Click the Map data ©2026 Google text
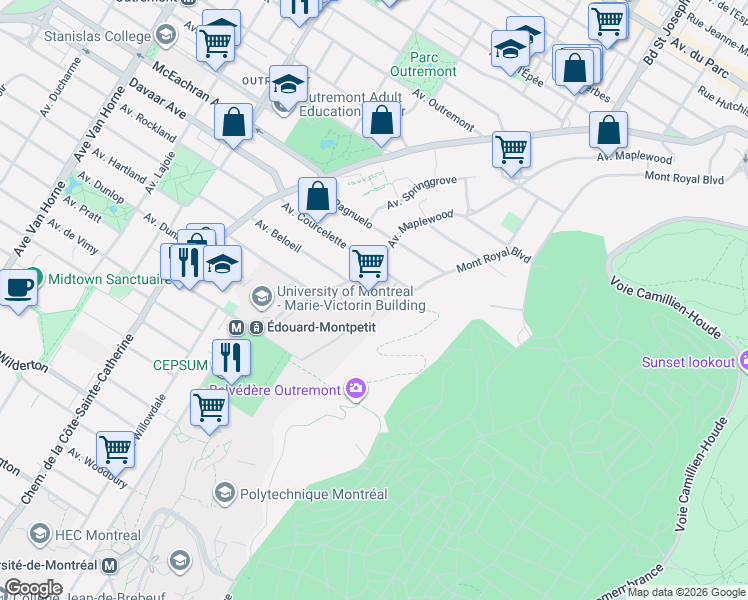The width and height of the screenshot is (748, 600). coord(687,592)
